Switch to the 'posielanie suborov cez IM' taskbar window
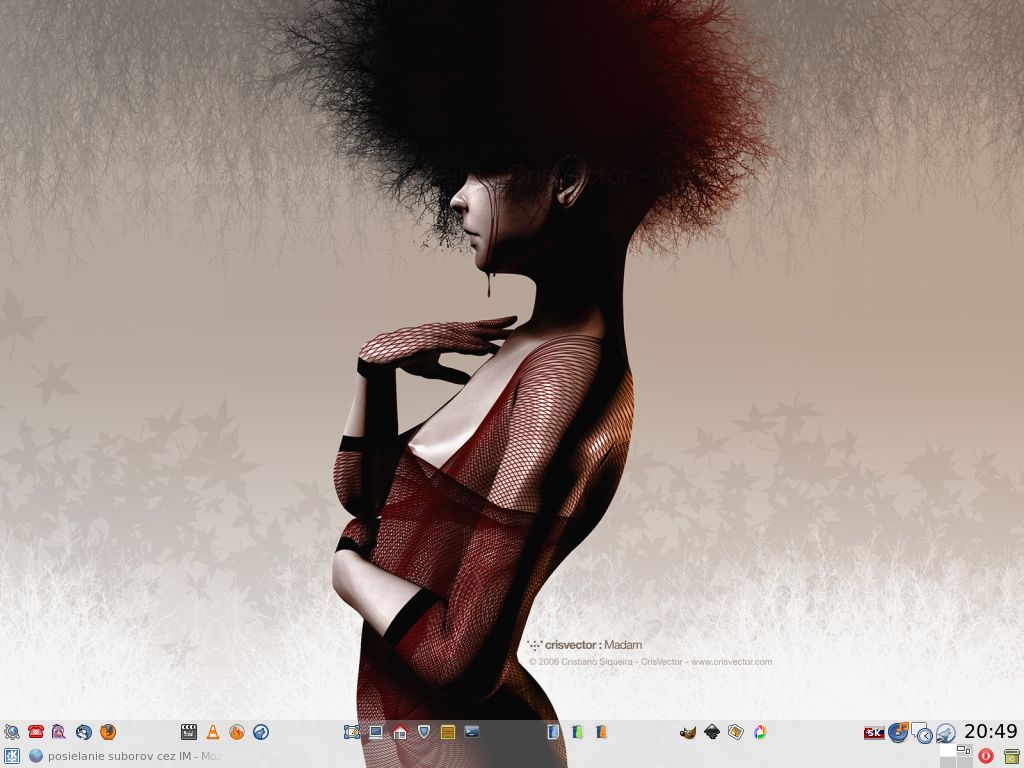 [125, 756]
